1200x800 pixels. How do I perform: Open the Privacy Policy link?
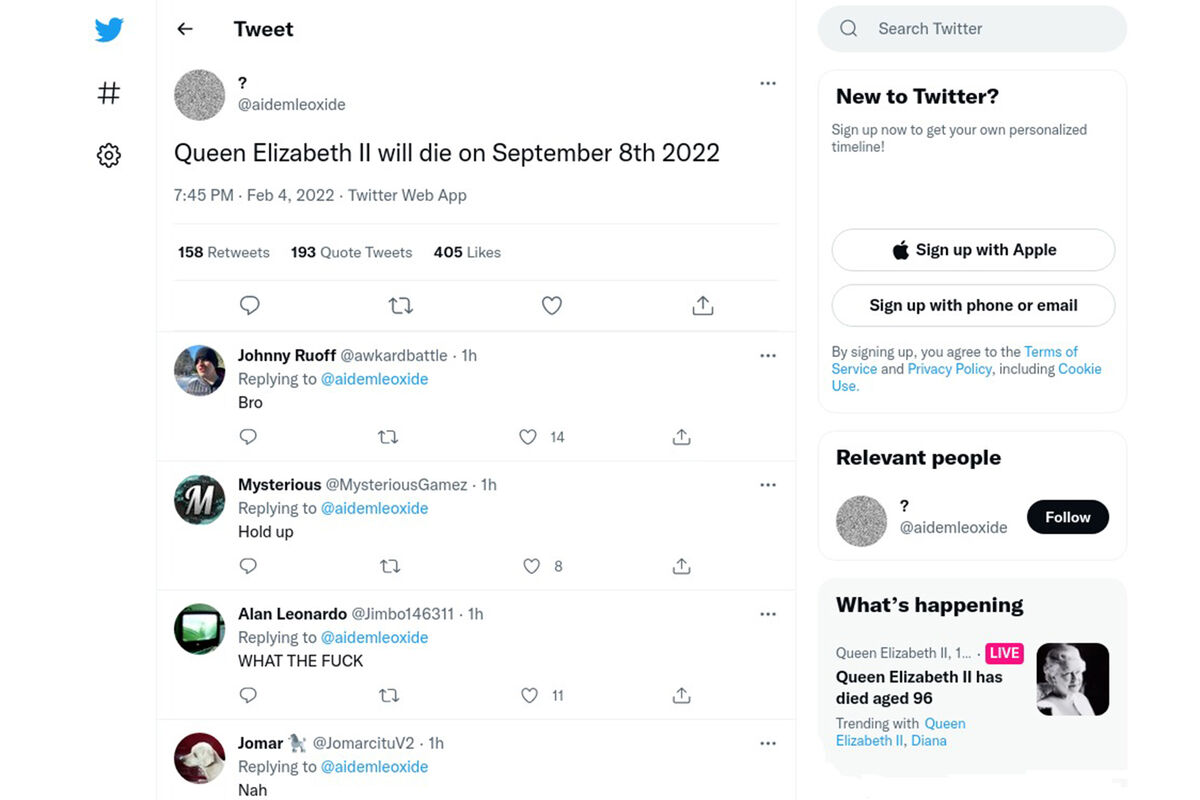click(950, 369)
